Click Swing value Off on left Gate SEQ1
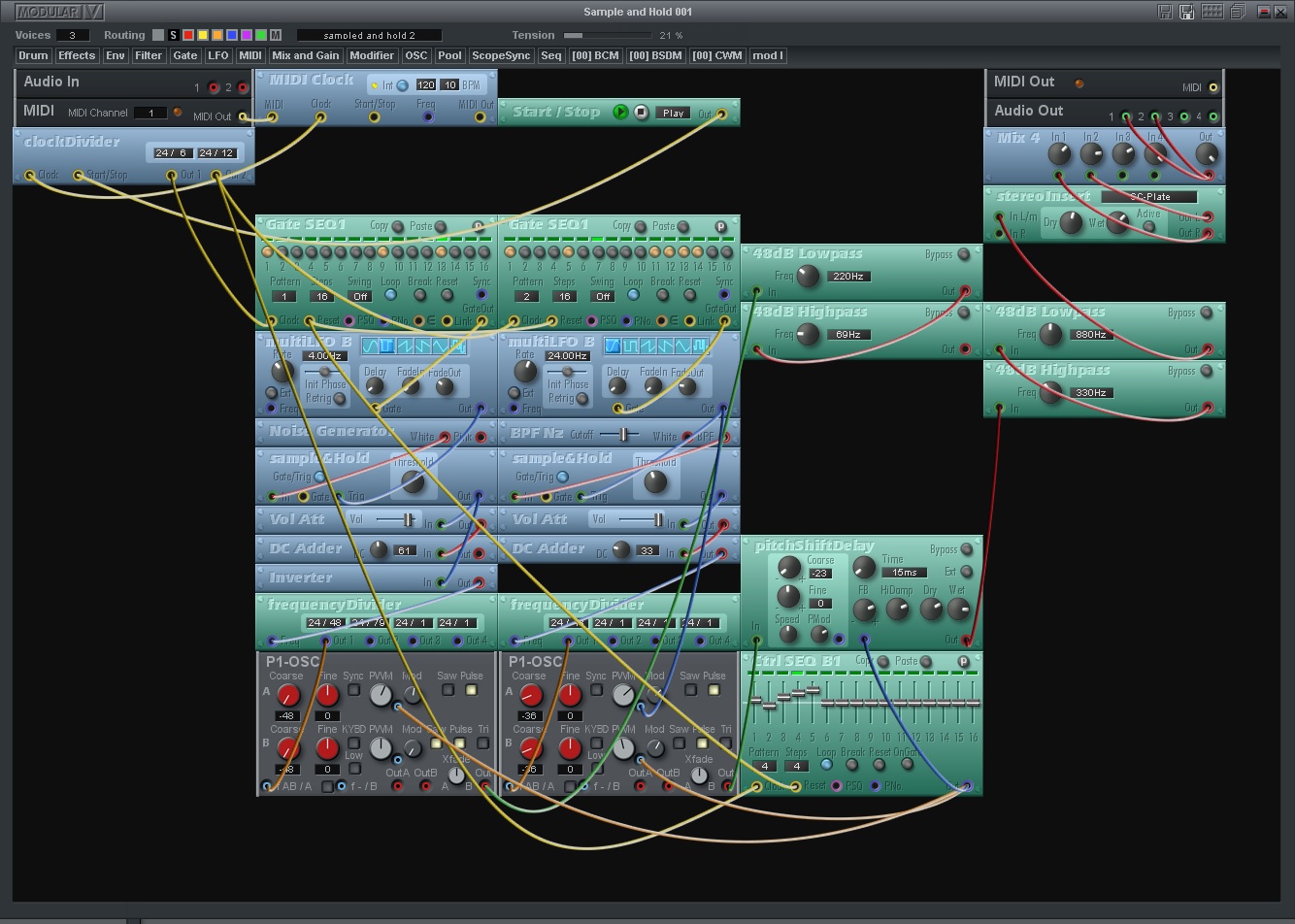1295x924 pixels. (x=361, y=296)
